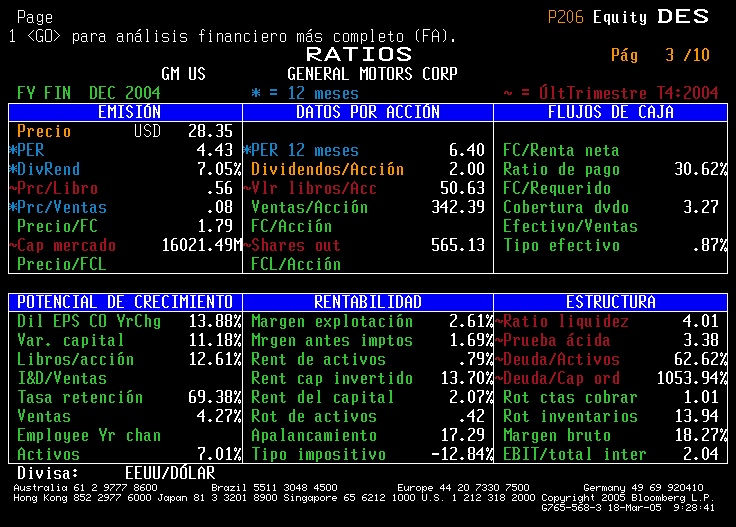Select the Precio/FC value 1.79
The image size is (736, 527).
point(215,226)
